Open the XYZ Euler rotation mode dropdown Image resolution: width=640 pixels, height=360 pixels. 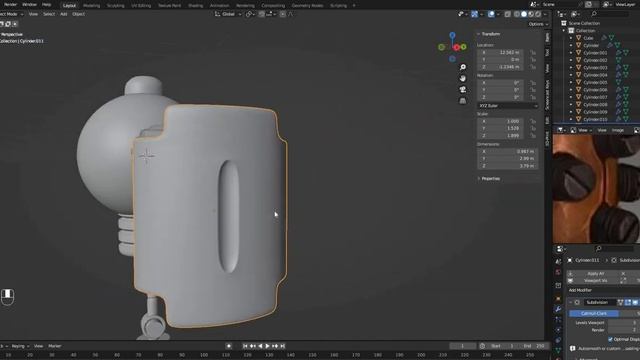pos(507,106)
